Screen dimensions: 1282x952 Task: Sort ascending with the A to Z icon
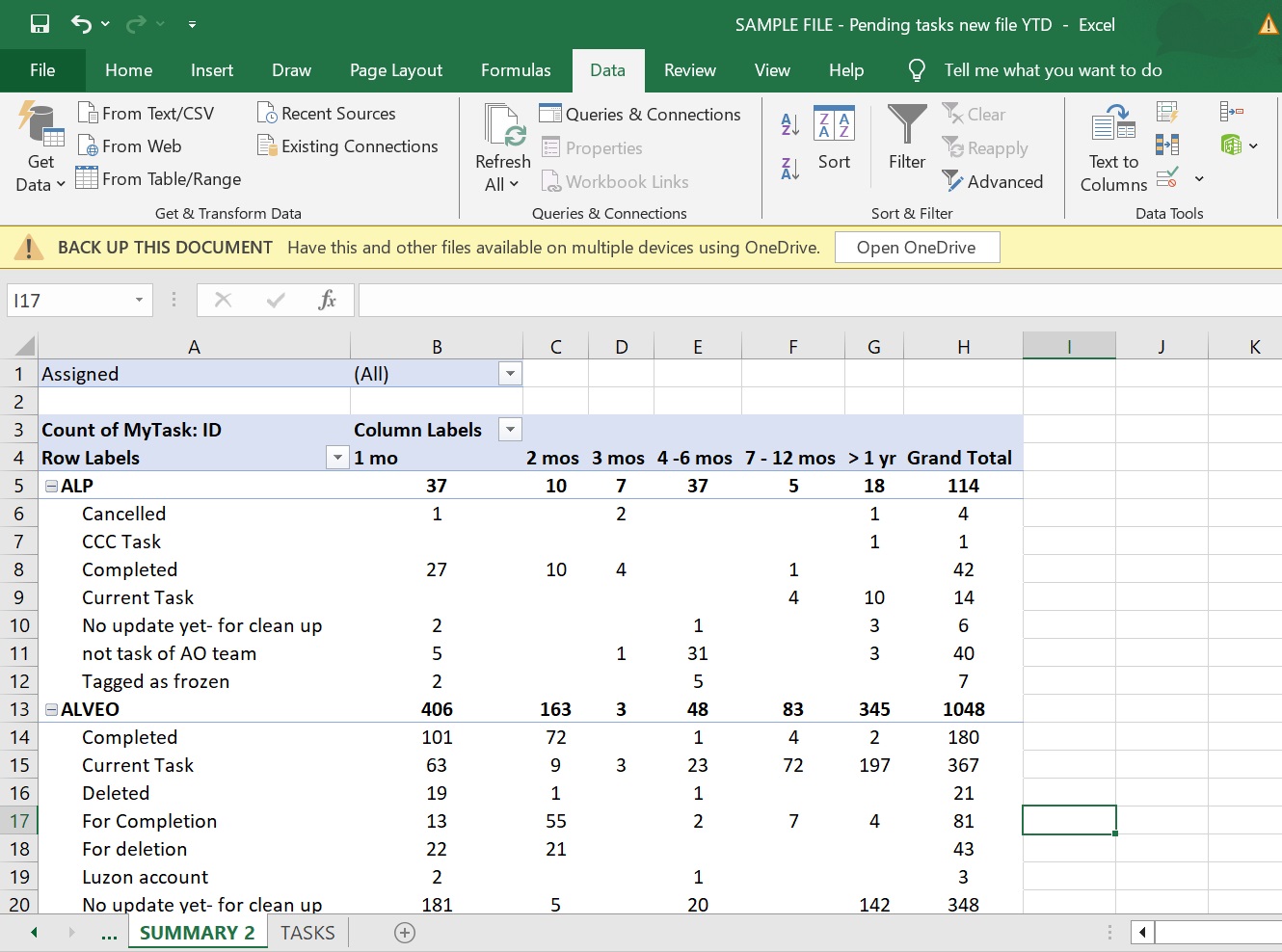click(790, 123)
